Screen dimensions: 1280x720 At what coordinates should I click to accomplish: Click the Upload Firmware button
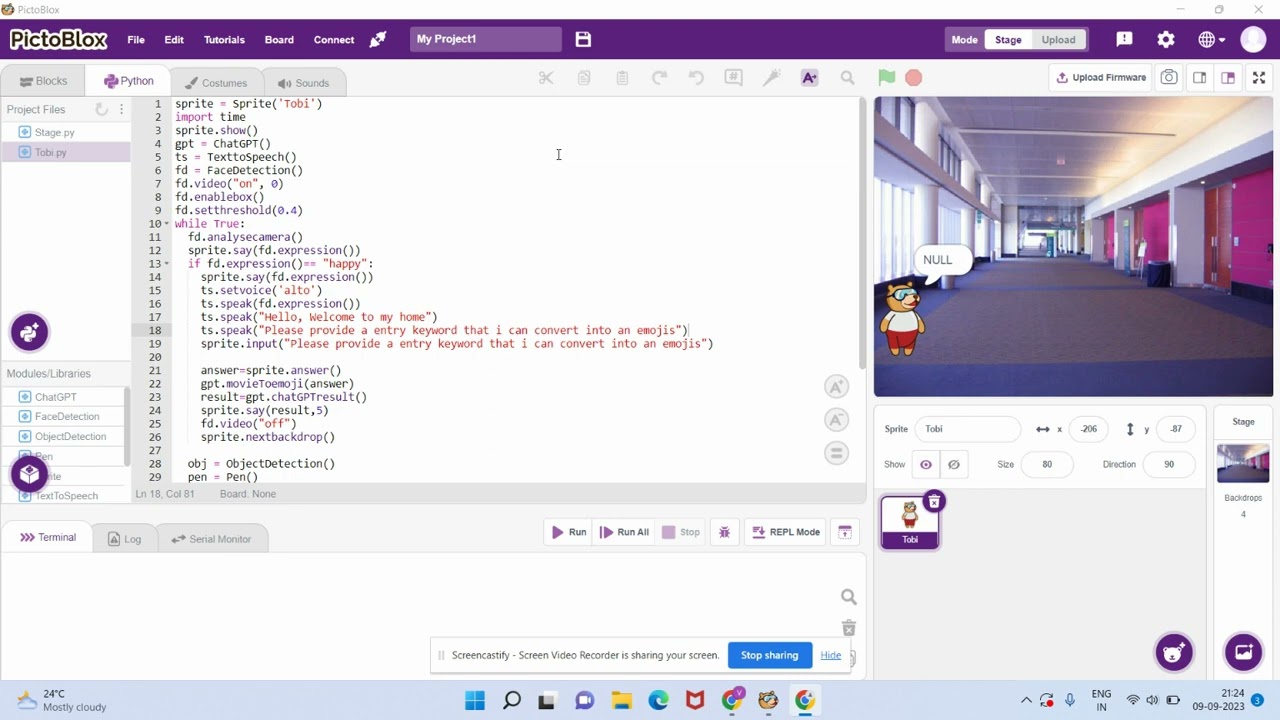(x=1100, y=78)
